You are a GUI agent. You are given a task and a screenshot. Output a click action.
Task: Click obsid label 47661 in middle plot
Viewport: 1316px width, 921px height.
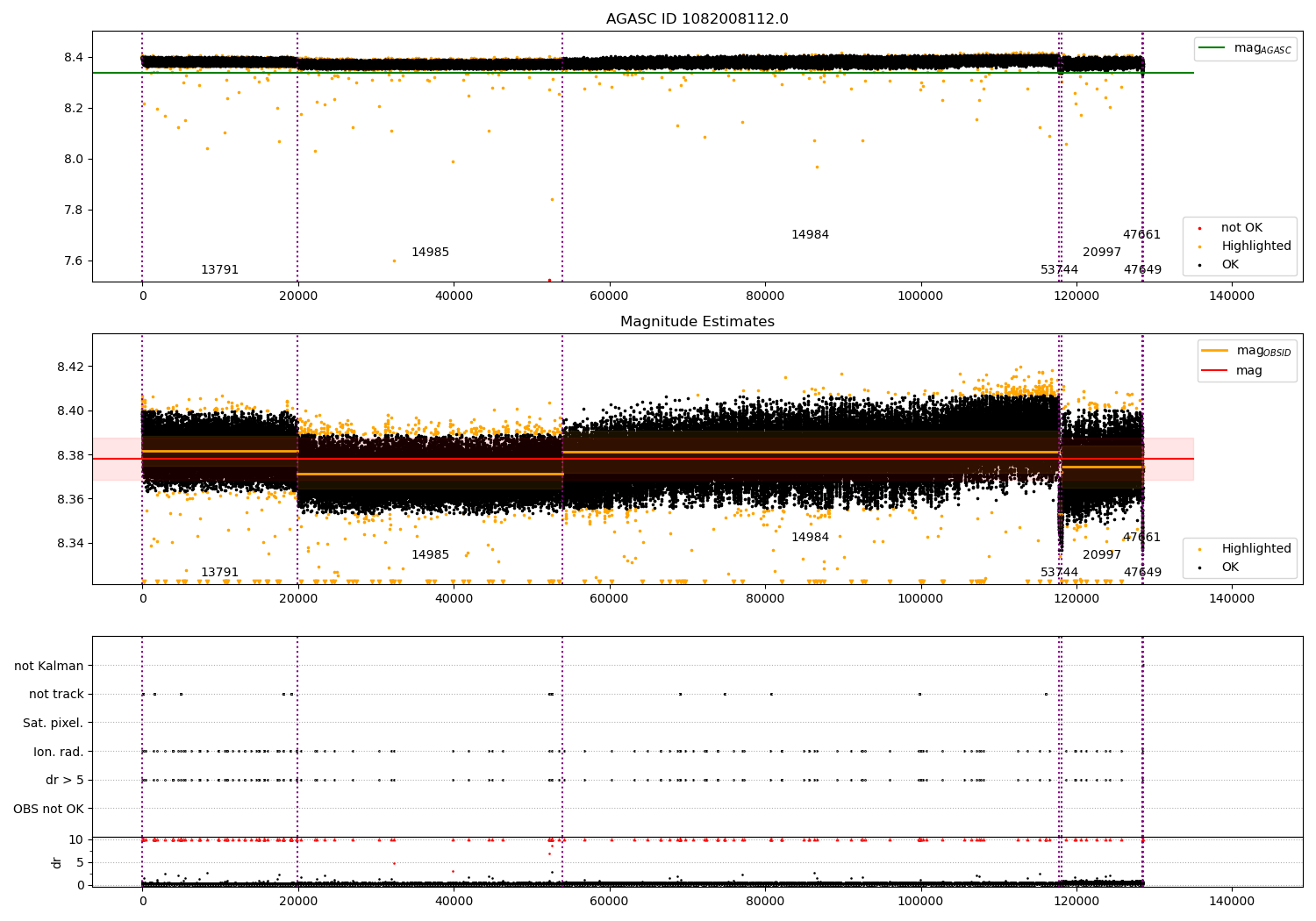point(1141,538)
